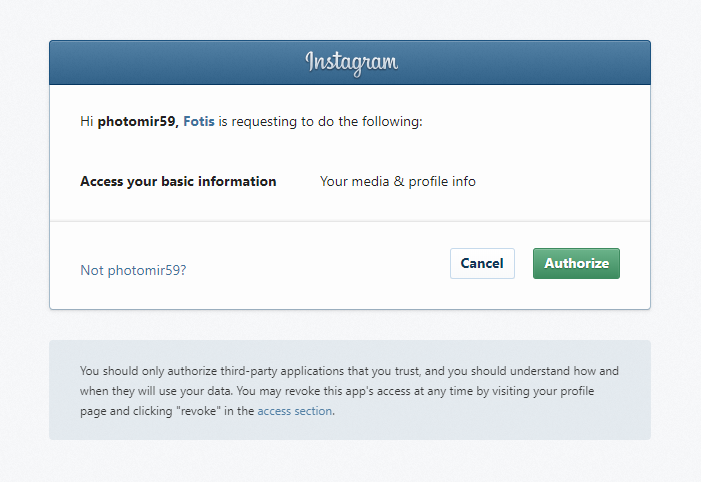Viewport: 701px width, 482px height.
Task: Click the divider line above the buttons
Action: 350,221
